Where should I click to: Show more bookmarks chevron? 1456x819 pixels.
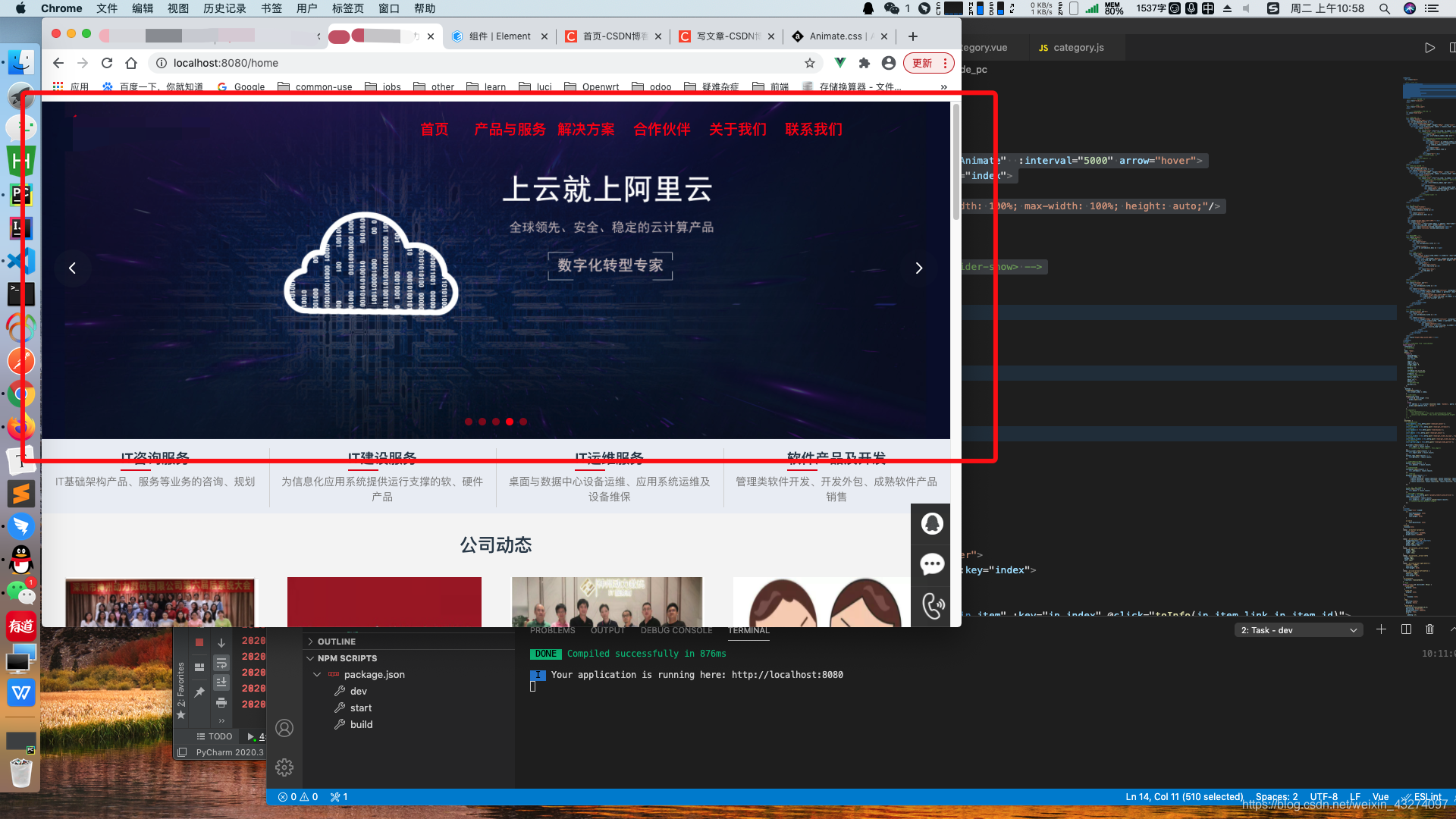943,86
